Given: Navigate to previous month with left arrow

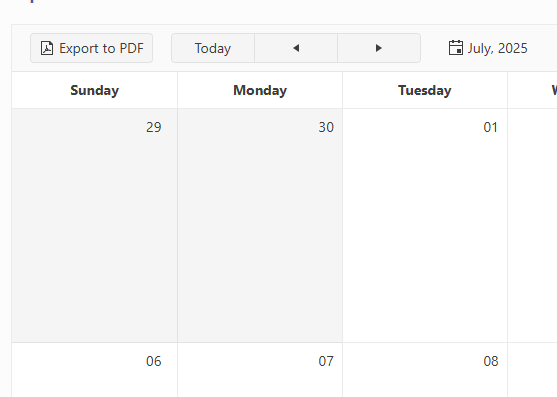Looking at the screenshot, I should [296, 48].
